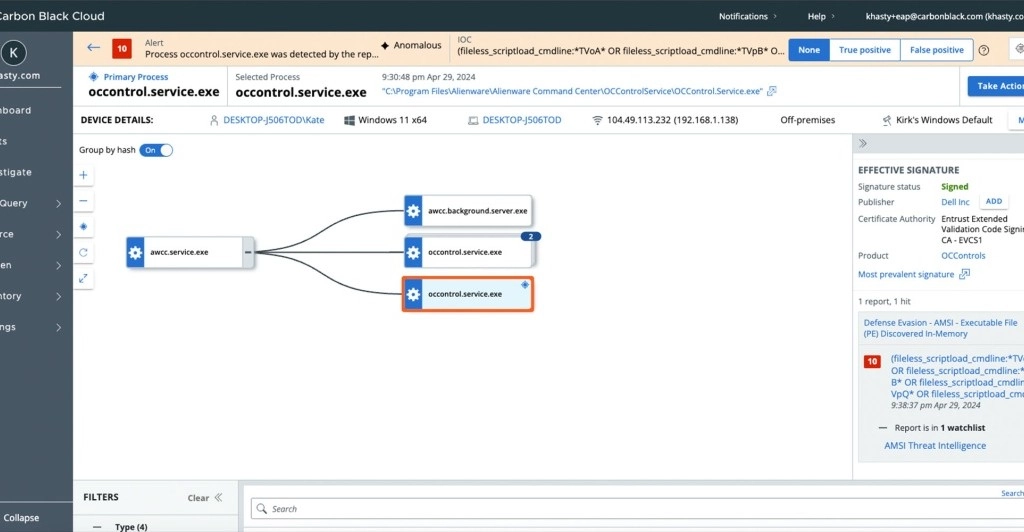Viewport: 1024px width, 532px height.
Task: Open the AMSI Threat Intelligence watchlist link
Action: click(935, 446)
